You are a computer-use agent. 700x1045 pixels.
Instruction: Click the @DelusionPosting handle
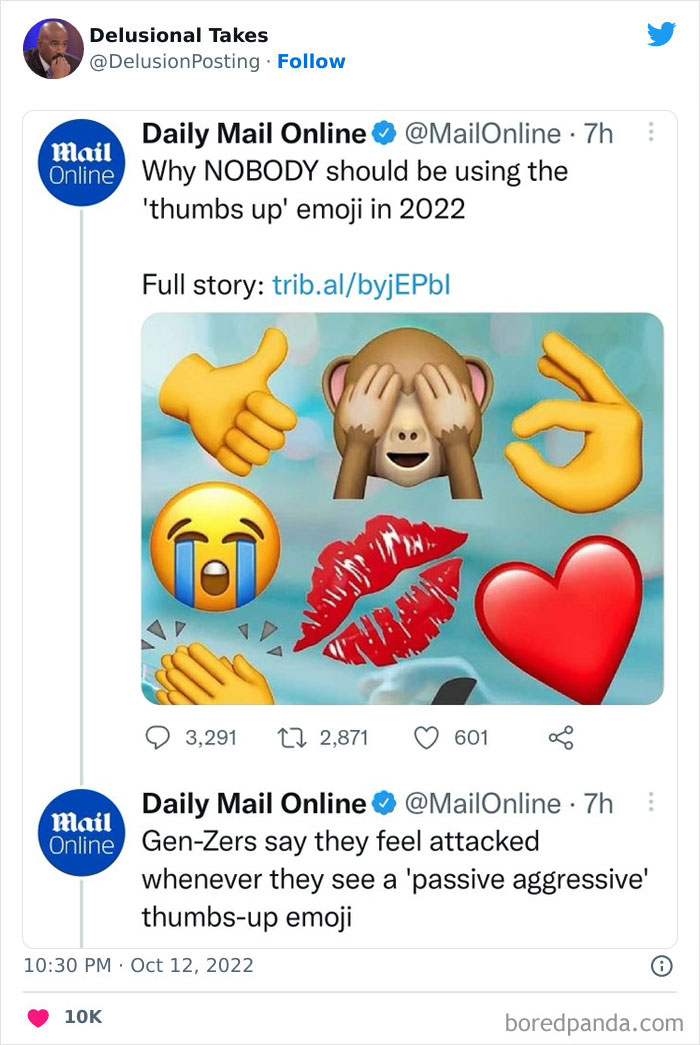(172, 60)
